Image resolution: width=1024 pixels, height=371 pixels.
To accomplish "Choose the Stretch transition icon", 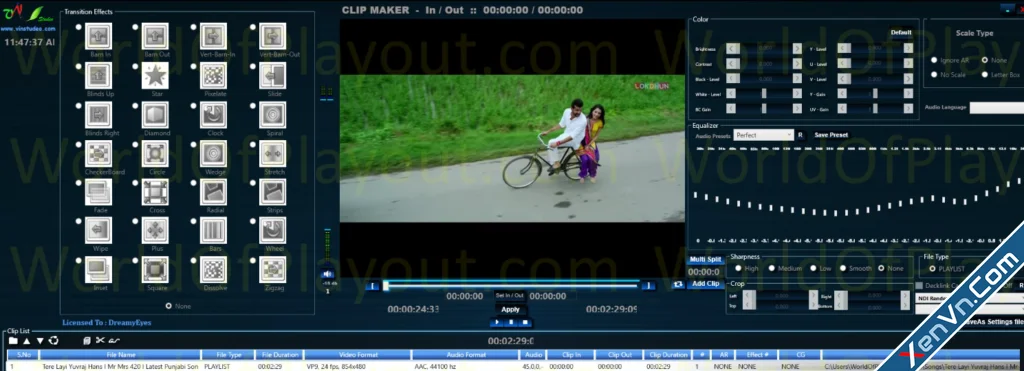I will click(272, 154).
